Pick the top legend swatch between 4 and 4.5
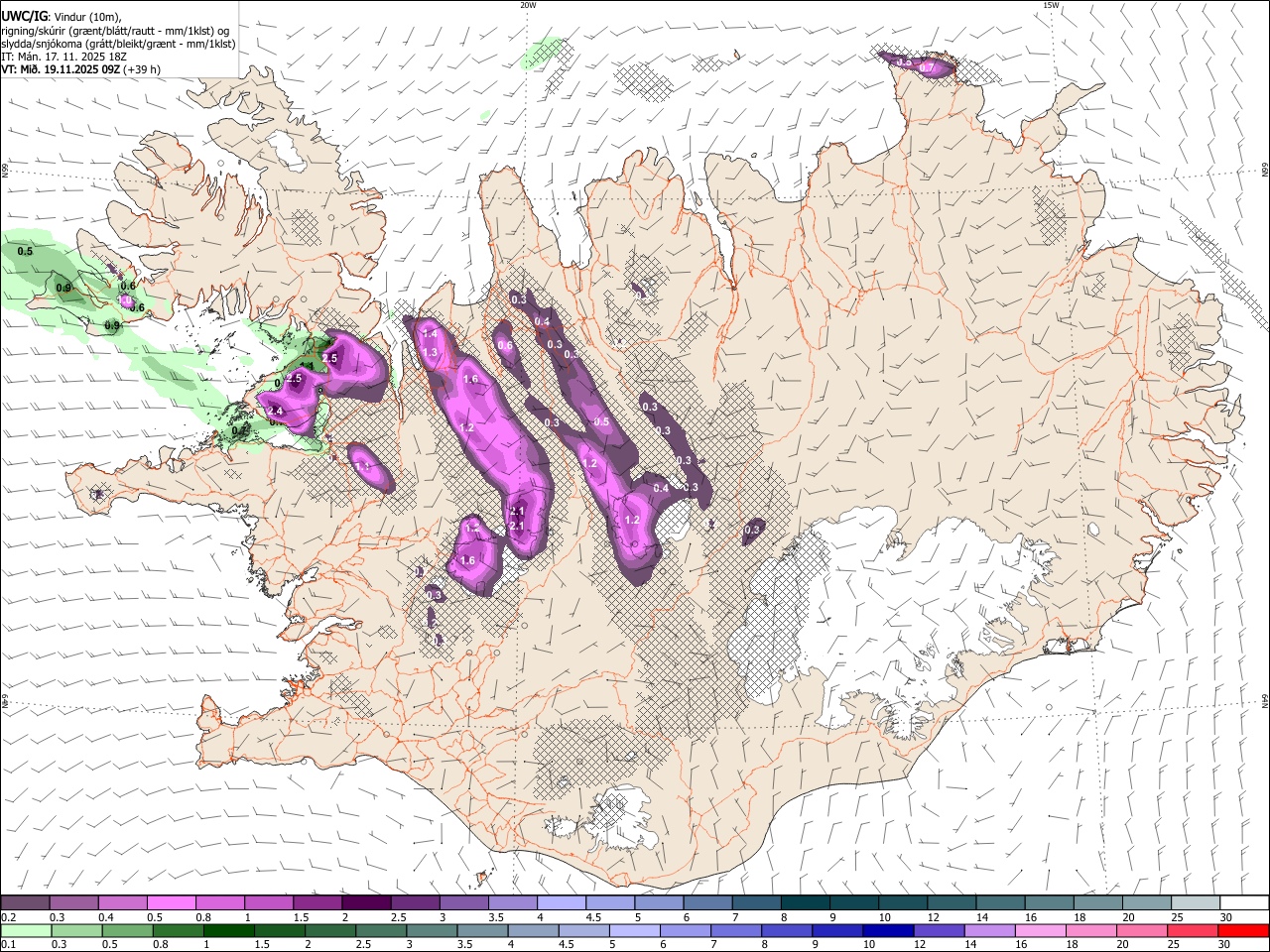Screen dimensions: 1270x952 [x=562, y=903]
